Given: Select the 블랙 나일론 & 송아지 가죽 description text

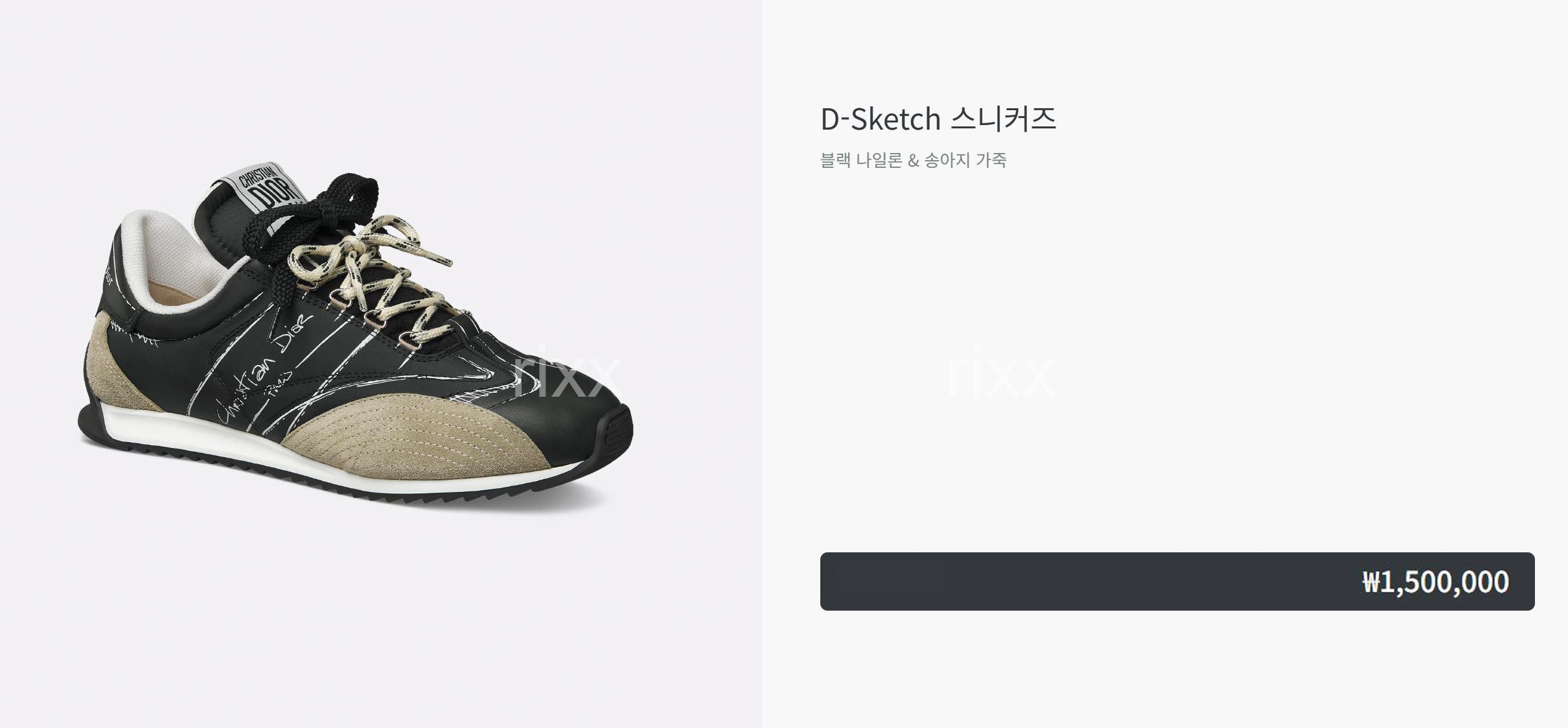Looking at the screenshot, I should tap(914, 160).
